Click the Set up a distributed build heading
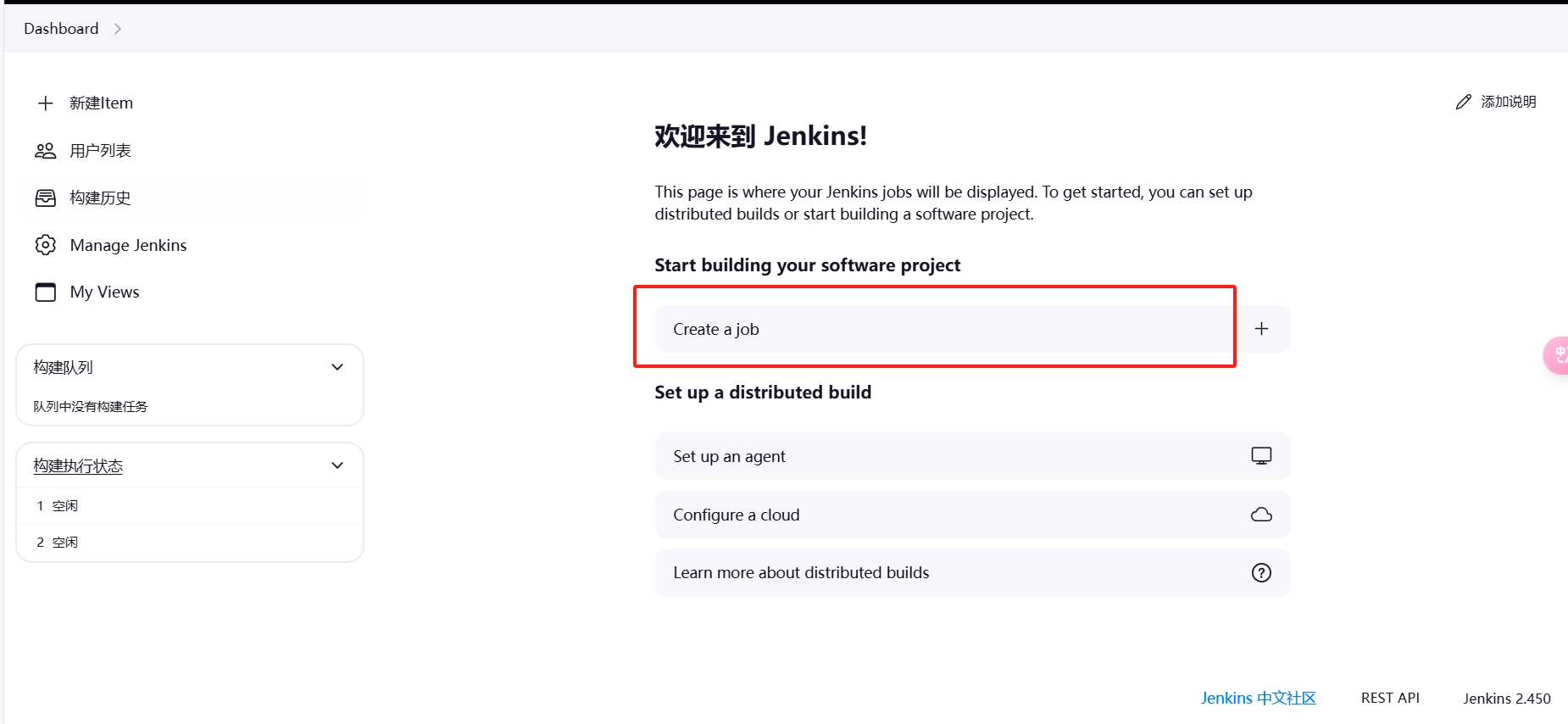This screenshot has height=724, width=1568. pyautogui.click(x=763, y=393)
